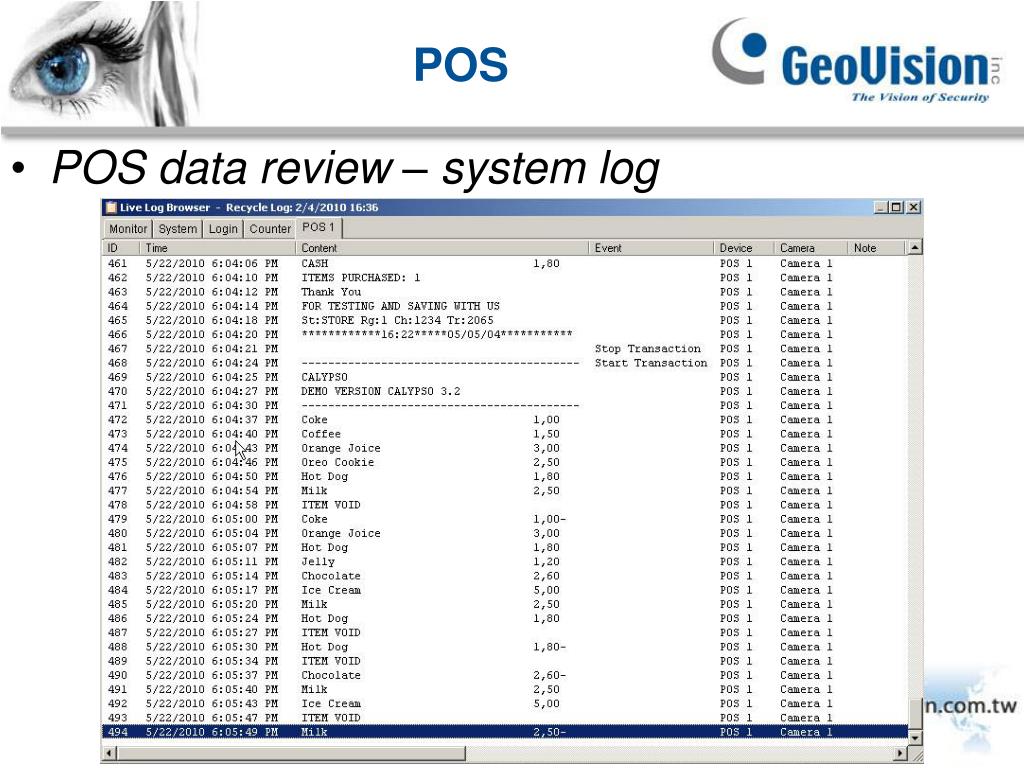This screenshot has height=768, width=1024.
Task: Open the System log tab
Action: pyautogui.click(x=178, y=229)
